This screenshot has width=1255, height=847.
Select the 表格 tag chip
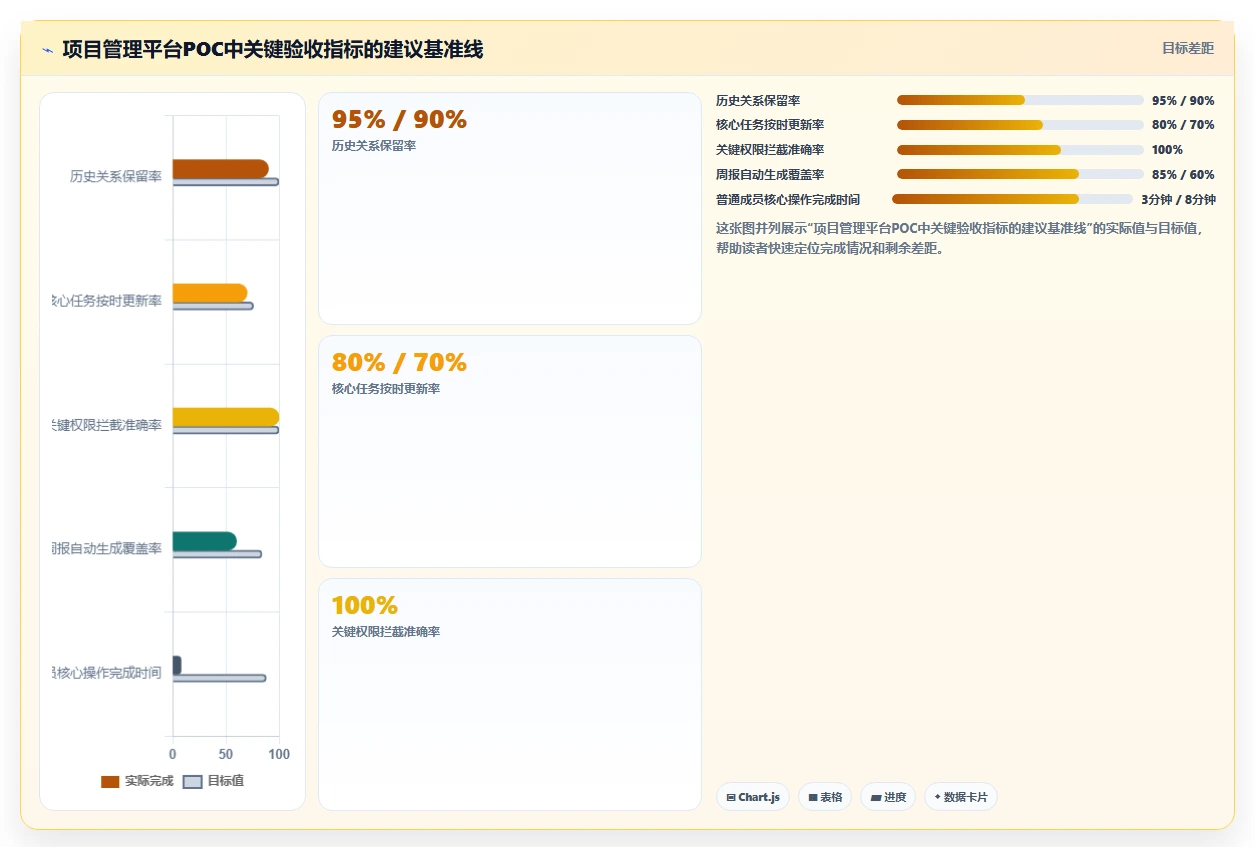(825, 797)
